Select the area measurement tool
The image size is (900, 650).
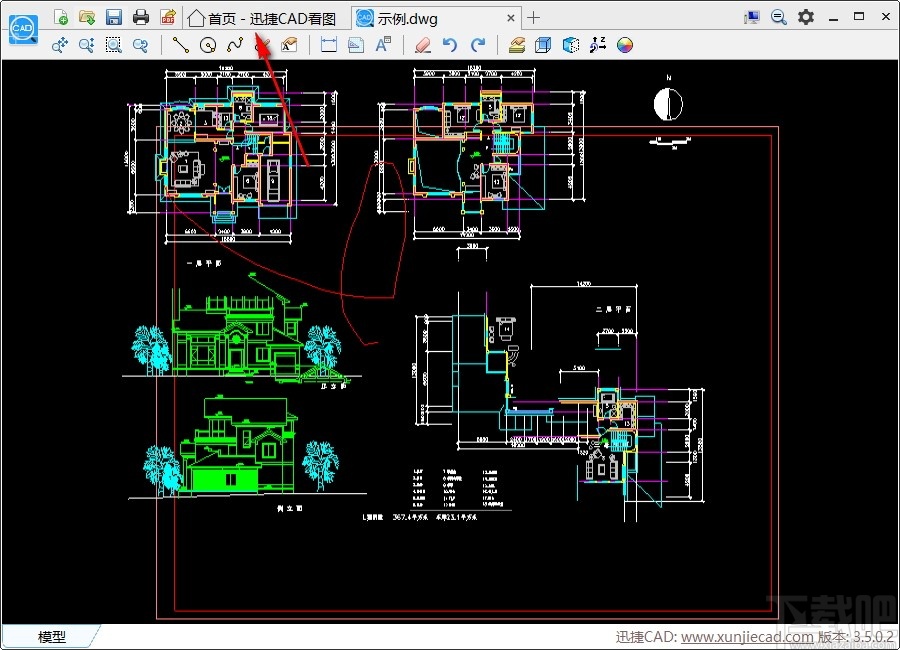tap(356, 45)
